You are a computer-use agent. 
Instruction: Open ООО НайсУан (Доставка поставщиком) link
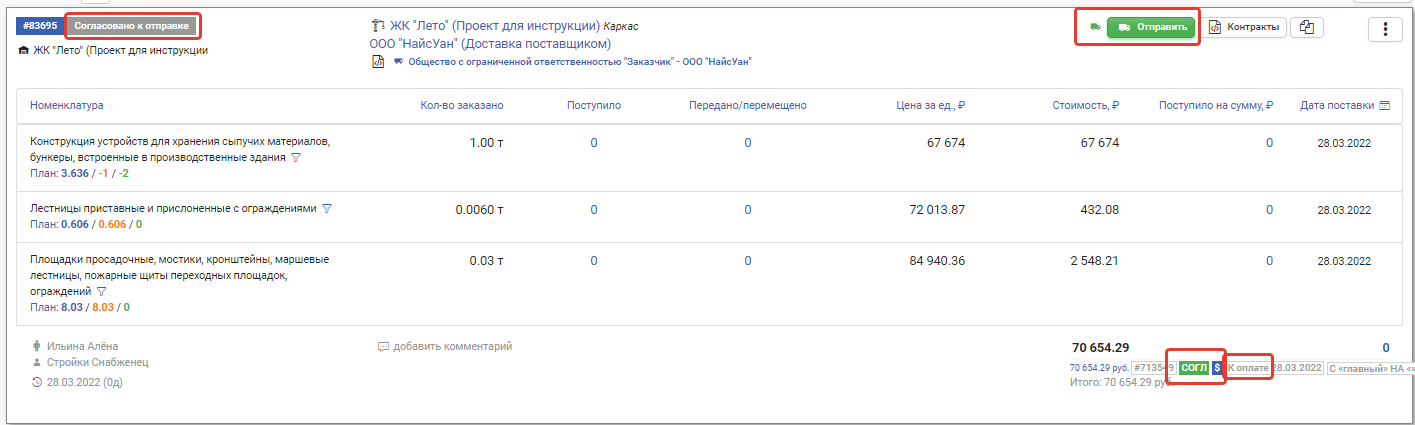click(x=490, y=44)
